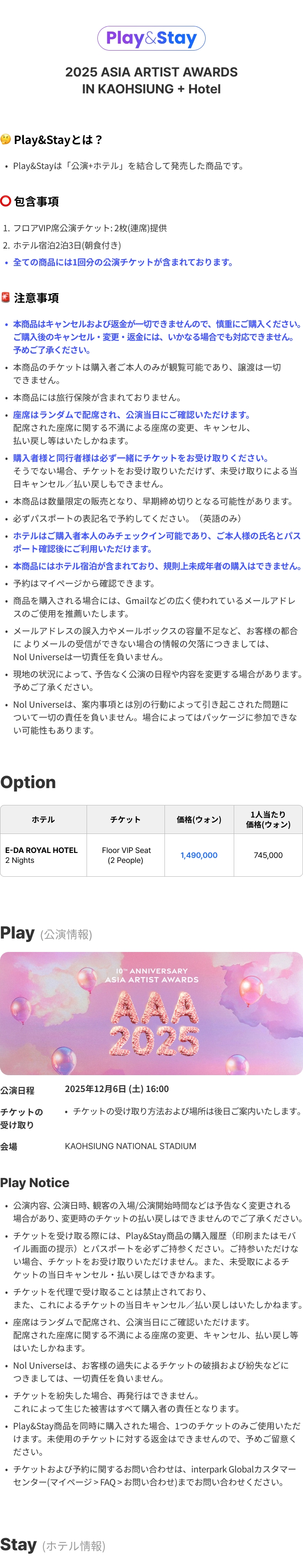Click the Floor VIP Seat (2 People) cell

[x=126, y=855]
